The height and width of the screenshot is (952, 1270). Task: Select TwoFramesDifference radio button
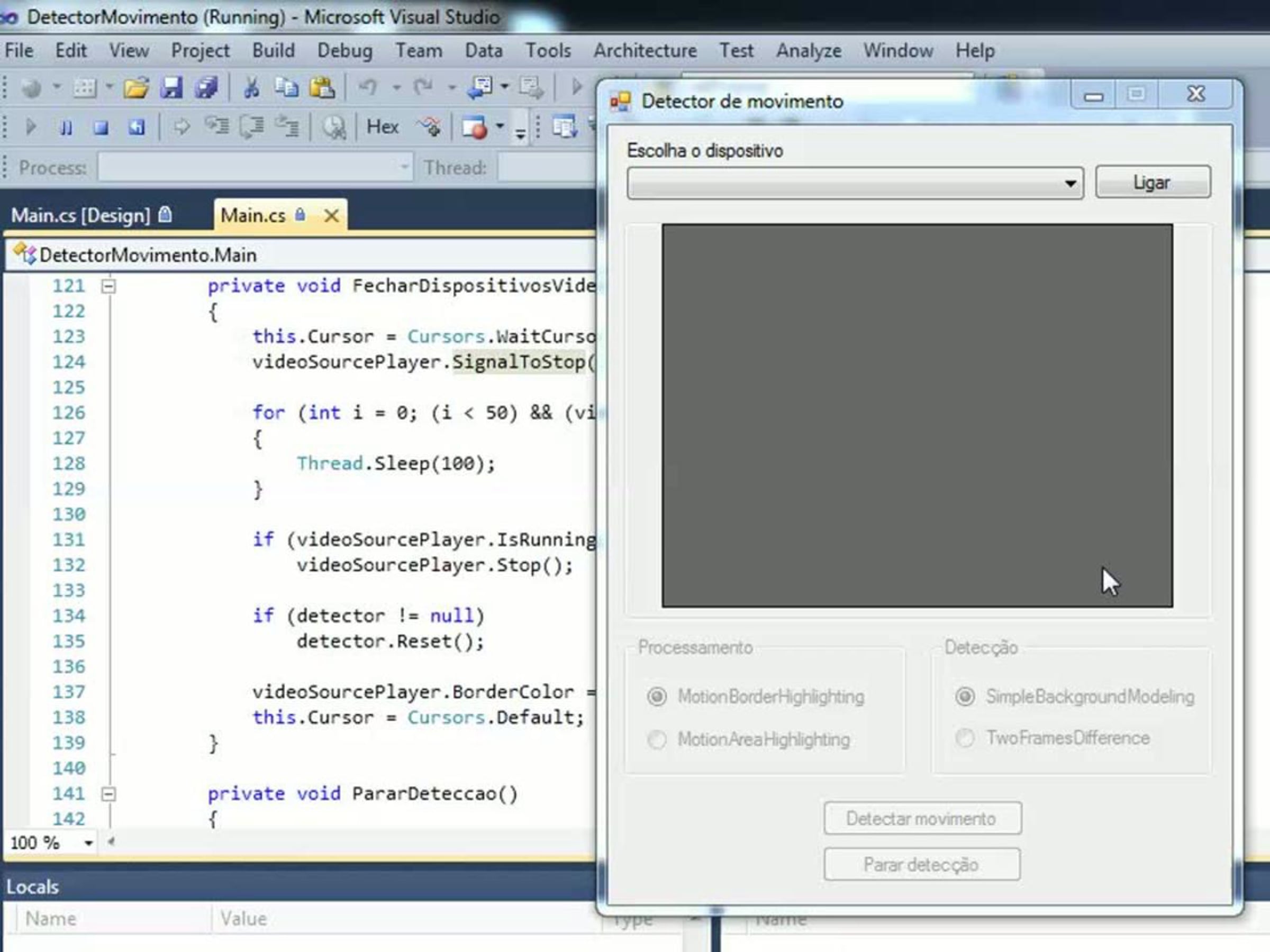click(965, 738)
